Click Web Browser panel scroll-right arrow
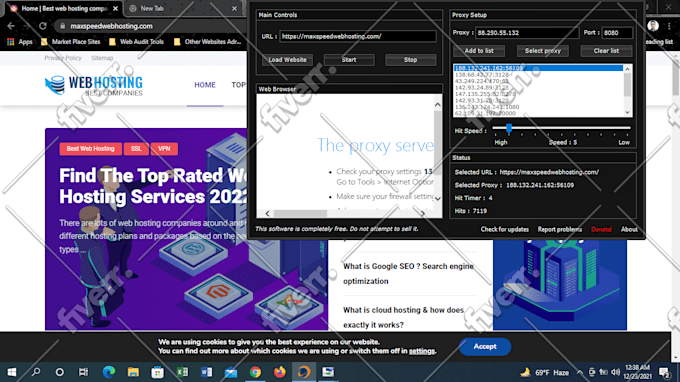Viewport: 680px width, 382px height. [422, 213]
